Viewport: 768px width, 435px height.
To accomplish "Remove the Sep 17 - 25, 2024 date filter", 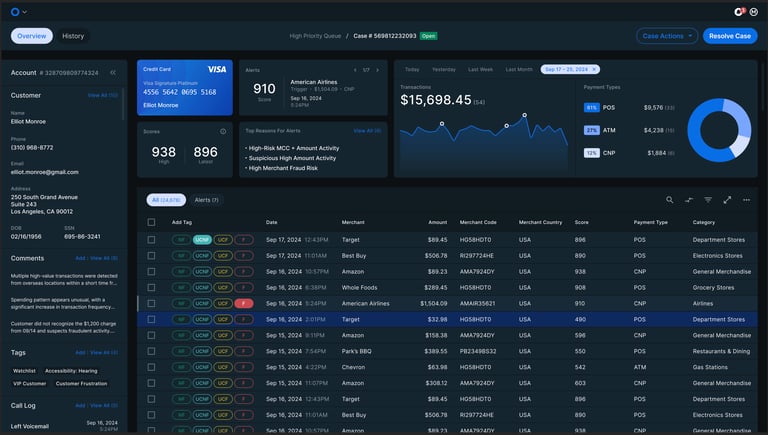I will tap(595, 70).
